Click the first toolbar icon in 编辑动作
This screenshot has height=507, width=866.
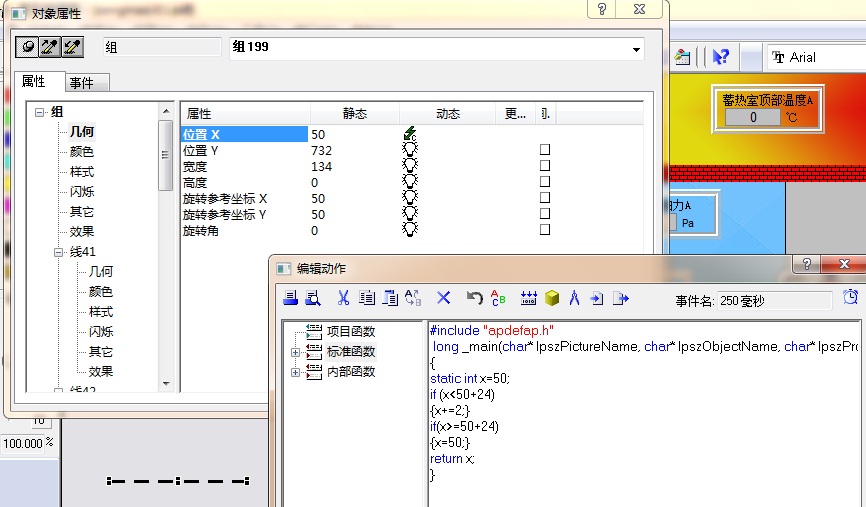pyautogui.click(x=291, y=298)
